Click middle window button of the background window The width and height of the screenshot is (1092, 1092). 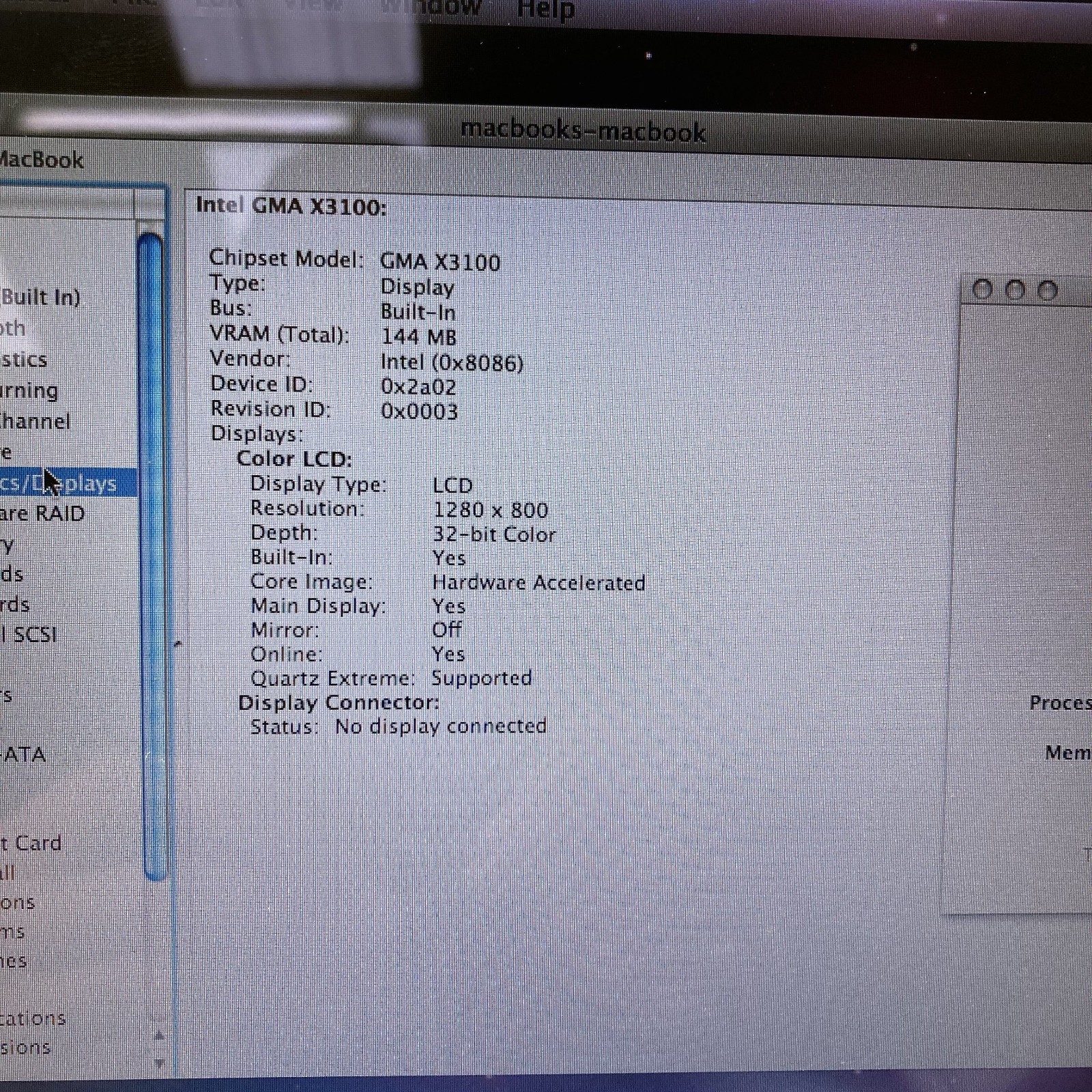point(1015,291)
